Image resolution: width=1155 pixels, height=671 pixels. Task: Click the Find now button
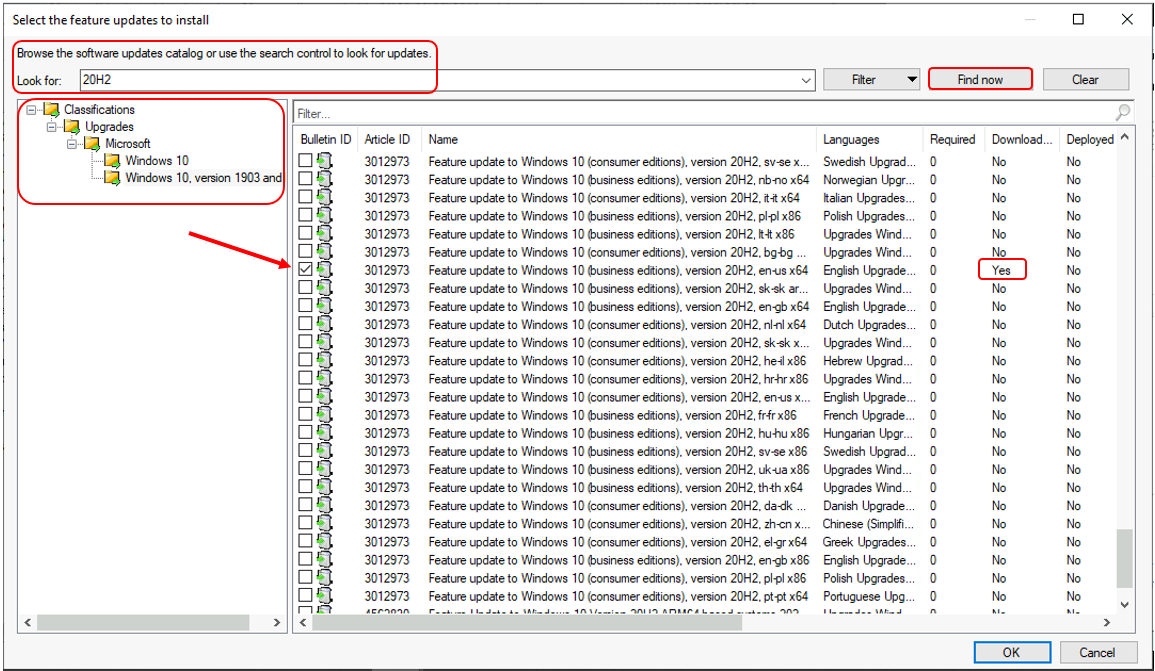[979, 80]
